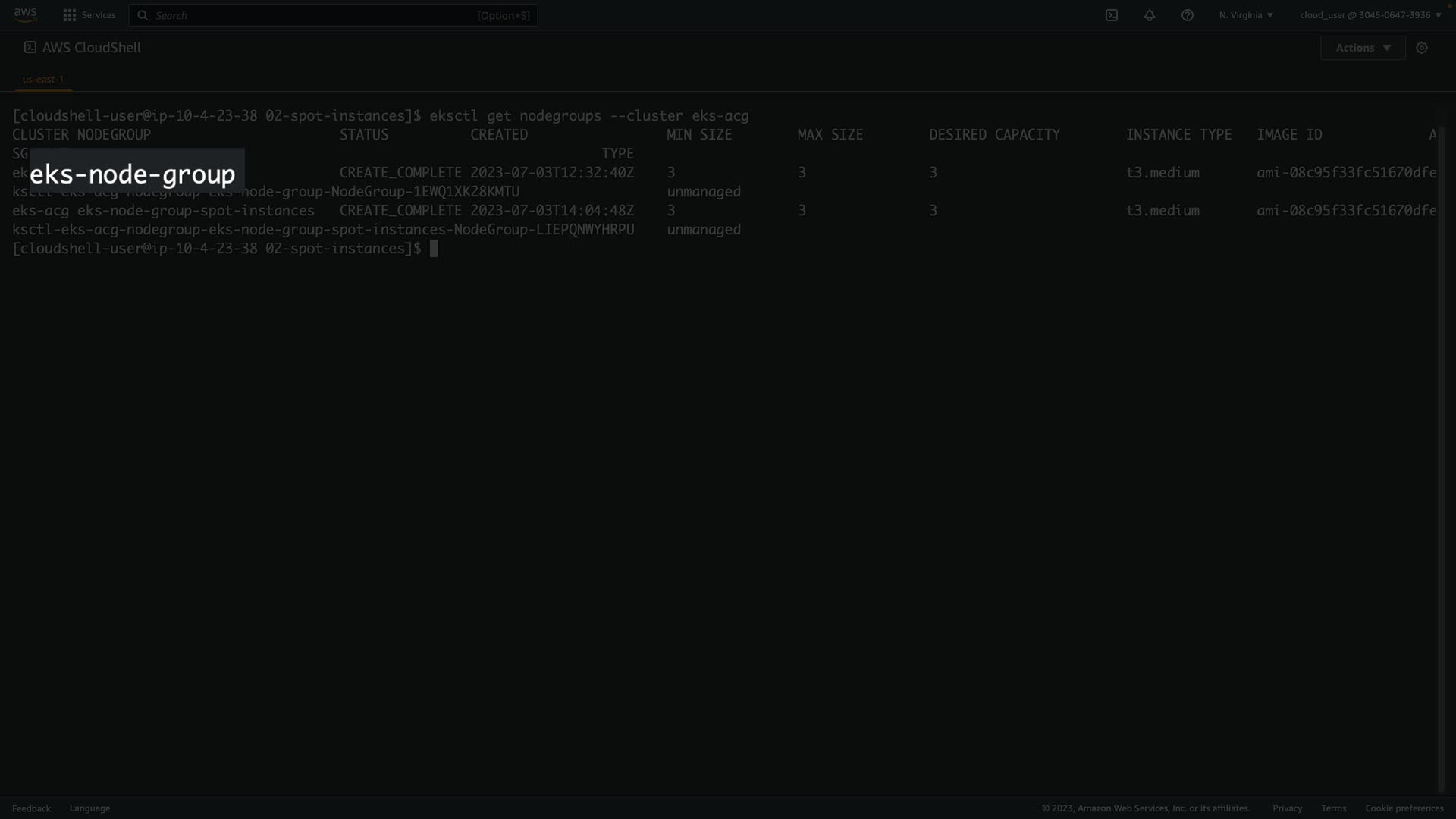The height and width of the screenshot is (819, 1456).
Task: Open the notifications bell
Action: 1150,15
